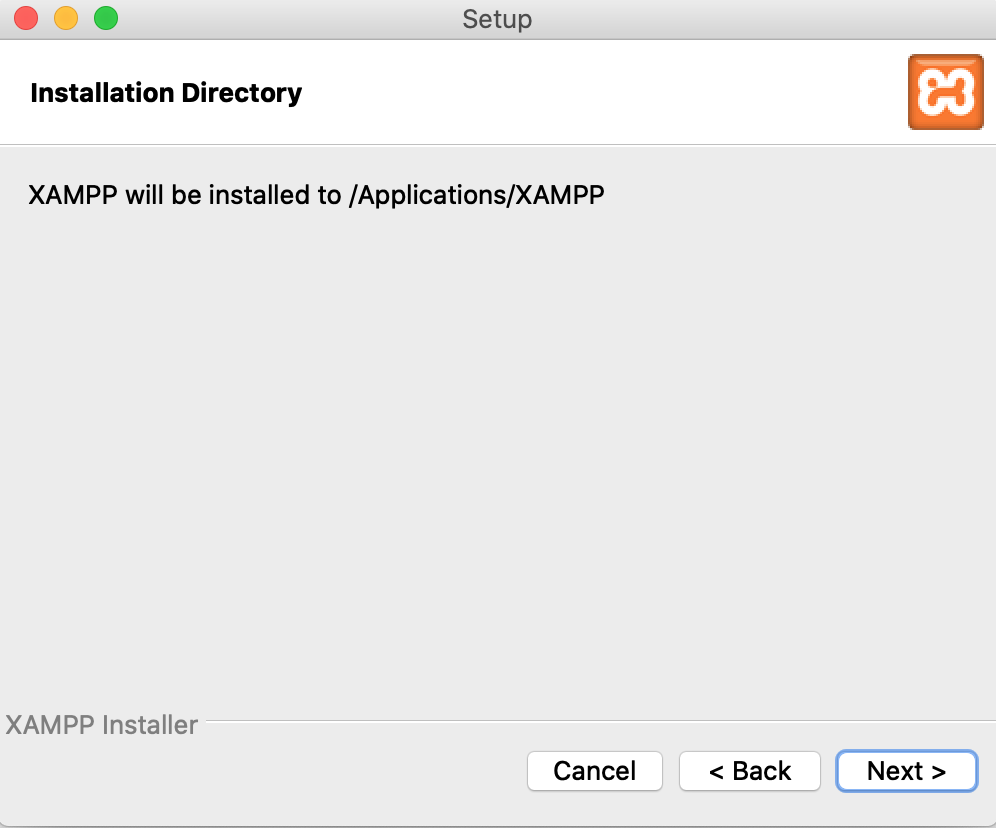Click the "Setup" window title

coord(497,19)
